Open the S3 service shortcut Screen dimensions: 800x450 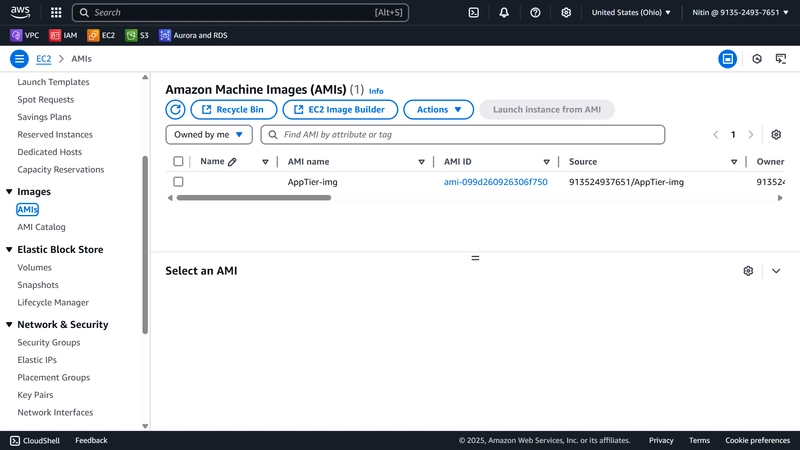pos(137,35)
